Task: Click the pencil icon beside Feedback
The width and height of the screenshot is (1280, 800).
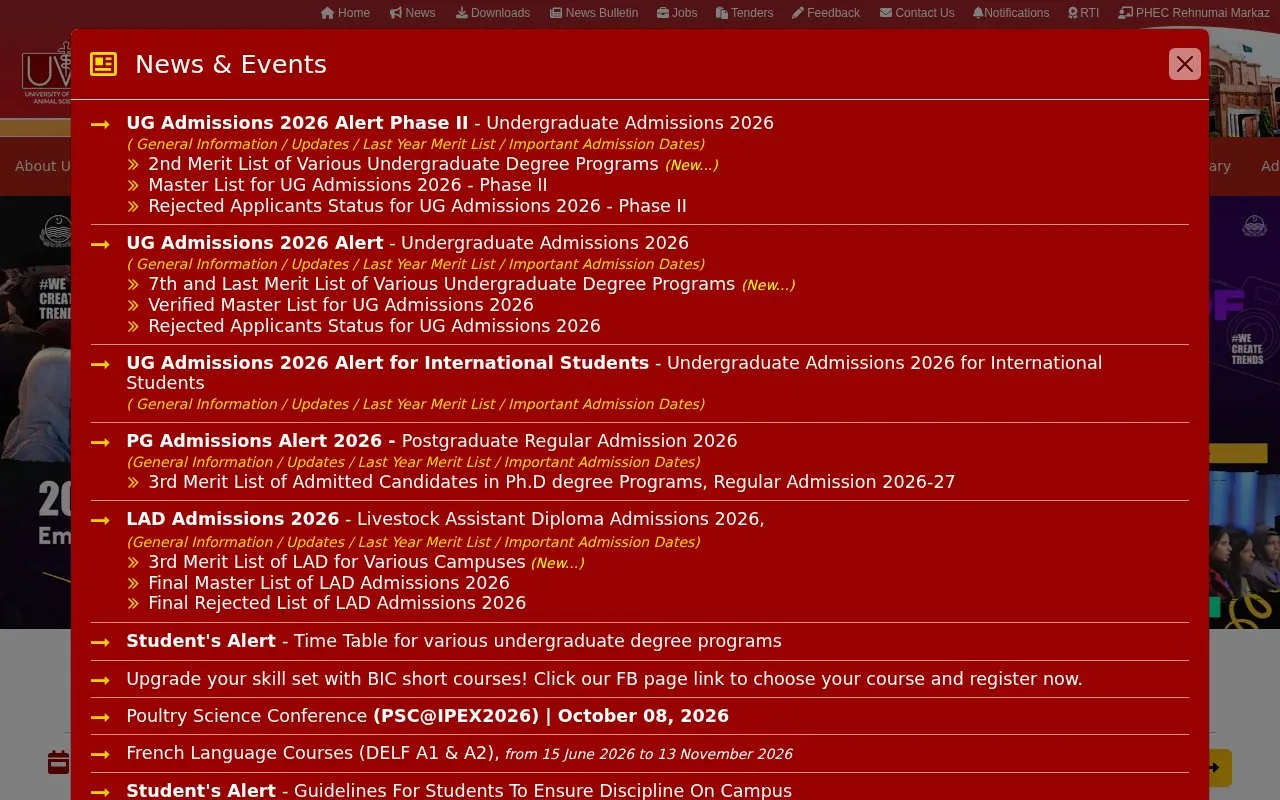Action: pyautogui.click(x=798, y=13)
